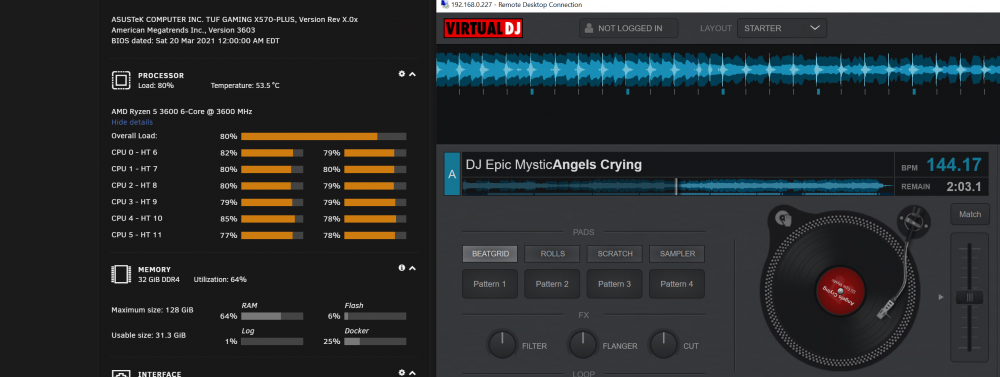Trigger the Pattern 3 pad

pyautogui.click(x=615, y=284)
